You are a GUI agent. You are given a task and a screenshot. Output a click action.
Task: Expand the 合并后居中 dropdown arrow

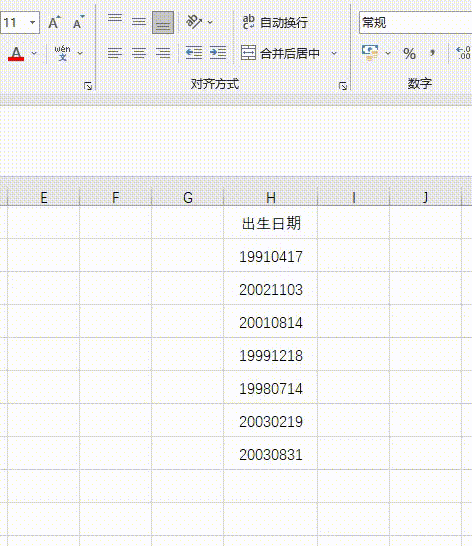click(x=334, y=53)
